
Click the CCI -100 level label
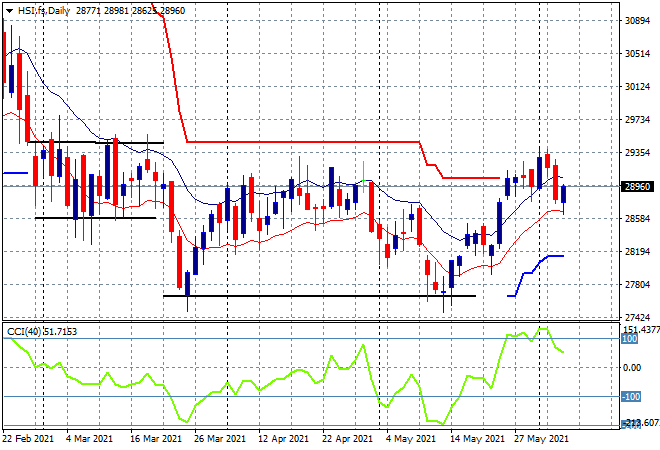[631, 397]
